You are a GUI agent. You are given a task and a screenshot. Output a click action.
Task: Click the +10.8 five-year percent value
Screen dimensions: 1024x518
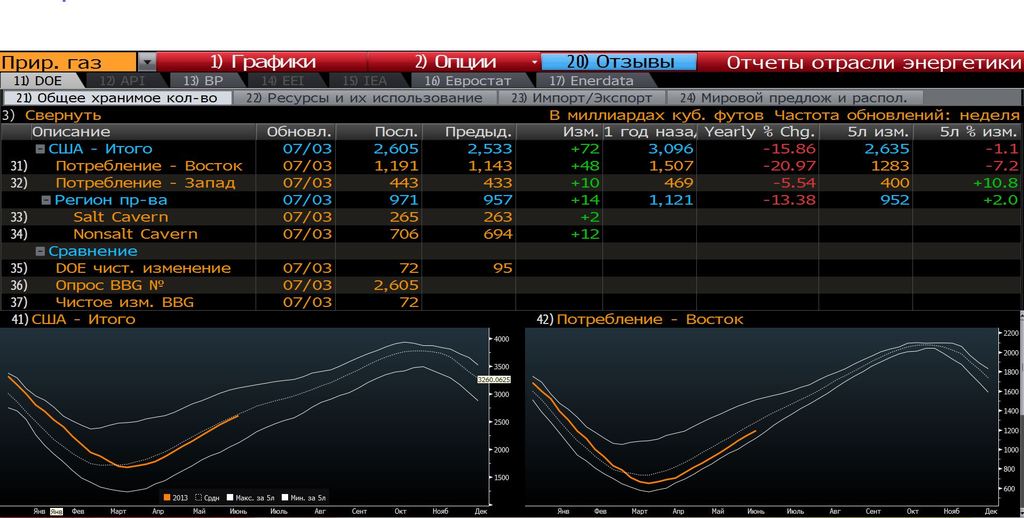[995, 183]
